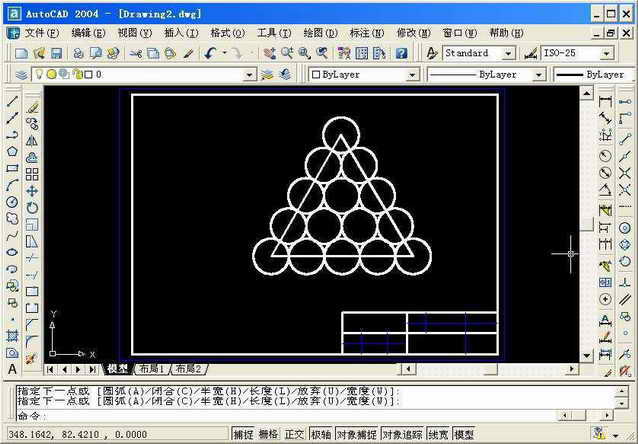This screenshot has height=444, width=638.
Task: Switch to the 布局1 layout tab
Action: coord(151,369)
